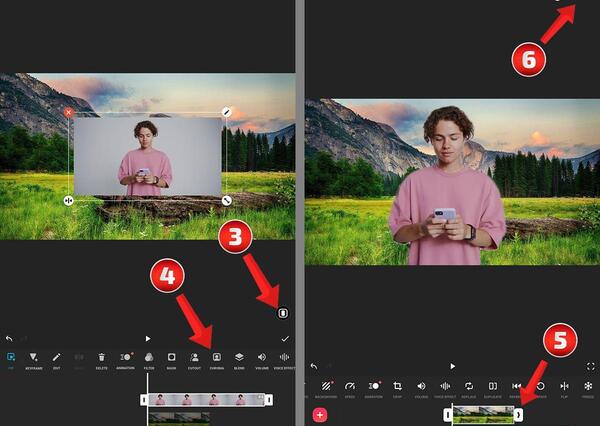The height and width of the screenshot is (426, 600).
Task: Open the Chroma key tool
Action: tap(217, 360)
